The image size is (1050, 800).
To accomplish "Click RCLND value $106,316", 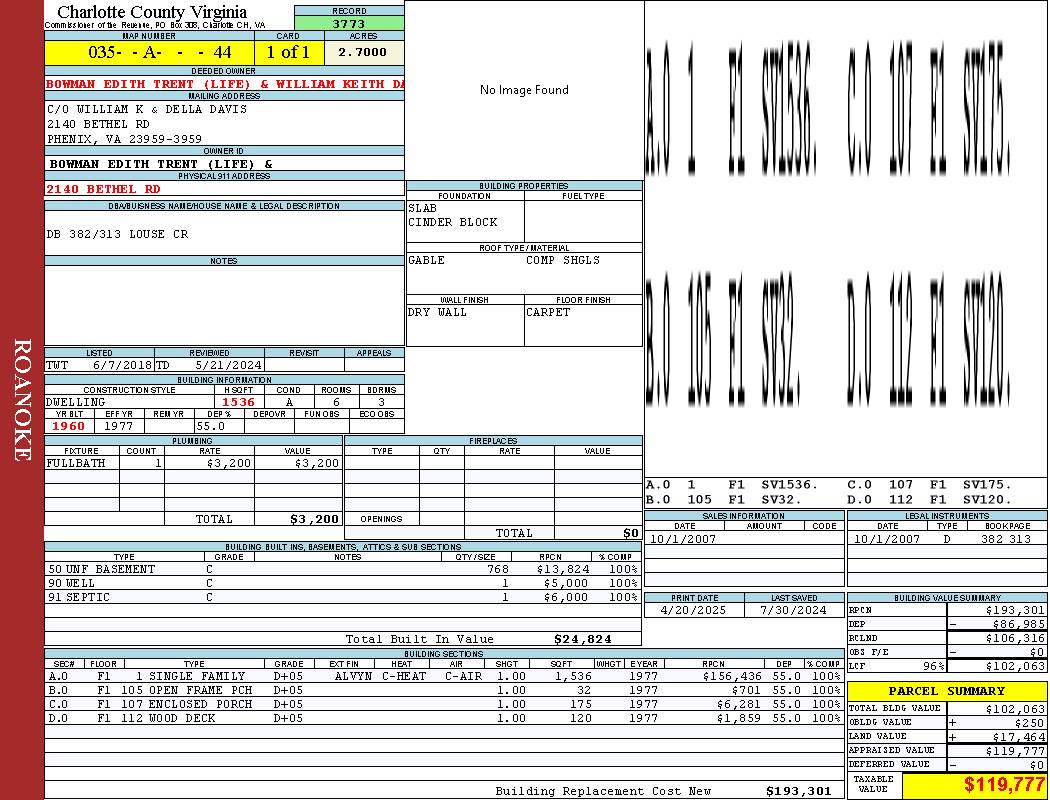I will tap(1015, 638).
